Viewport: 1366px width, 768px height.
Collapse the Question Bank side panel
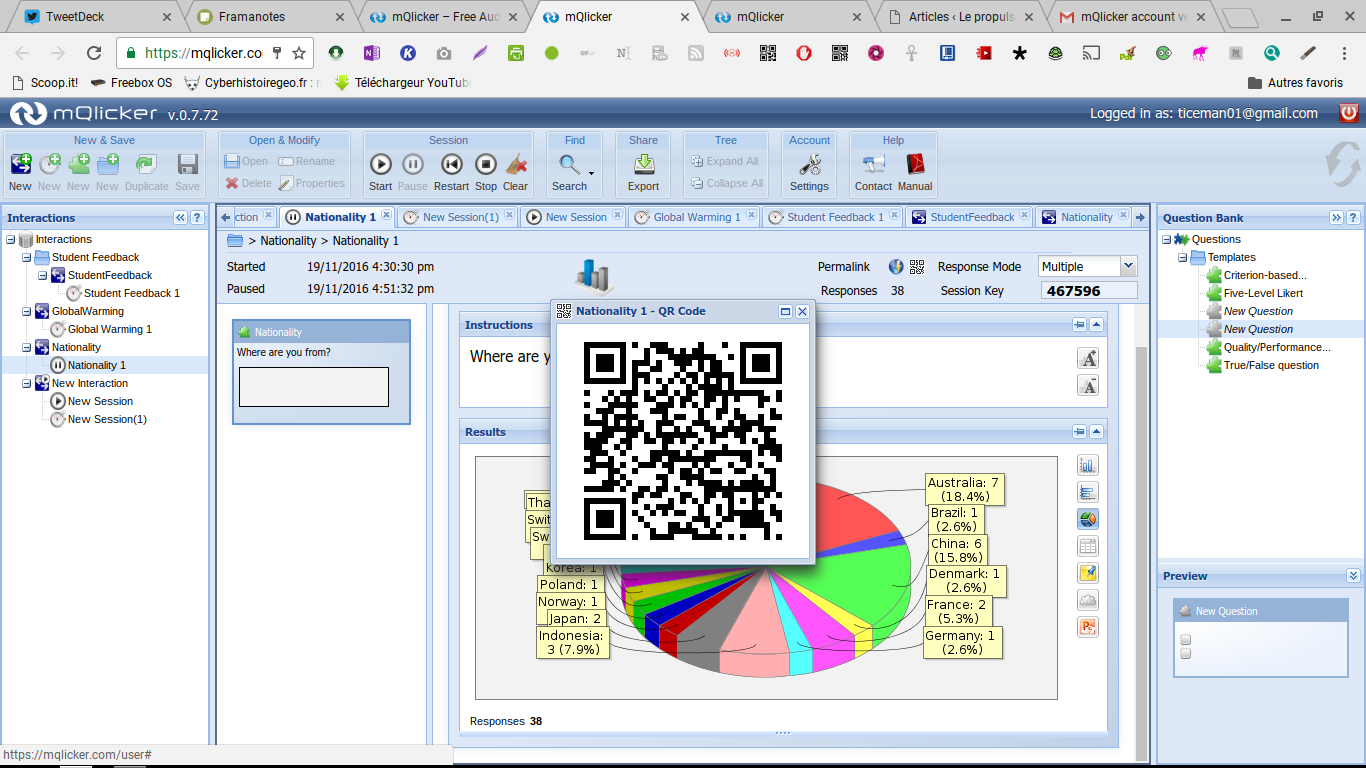coord(1336,218)
